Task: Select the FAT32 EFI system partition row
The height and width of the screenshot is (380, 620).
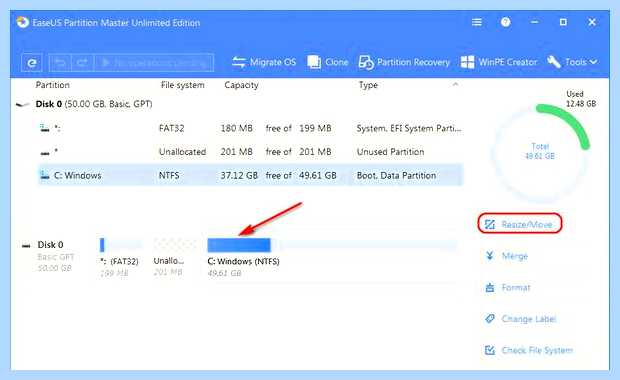Action: (250, 128)
